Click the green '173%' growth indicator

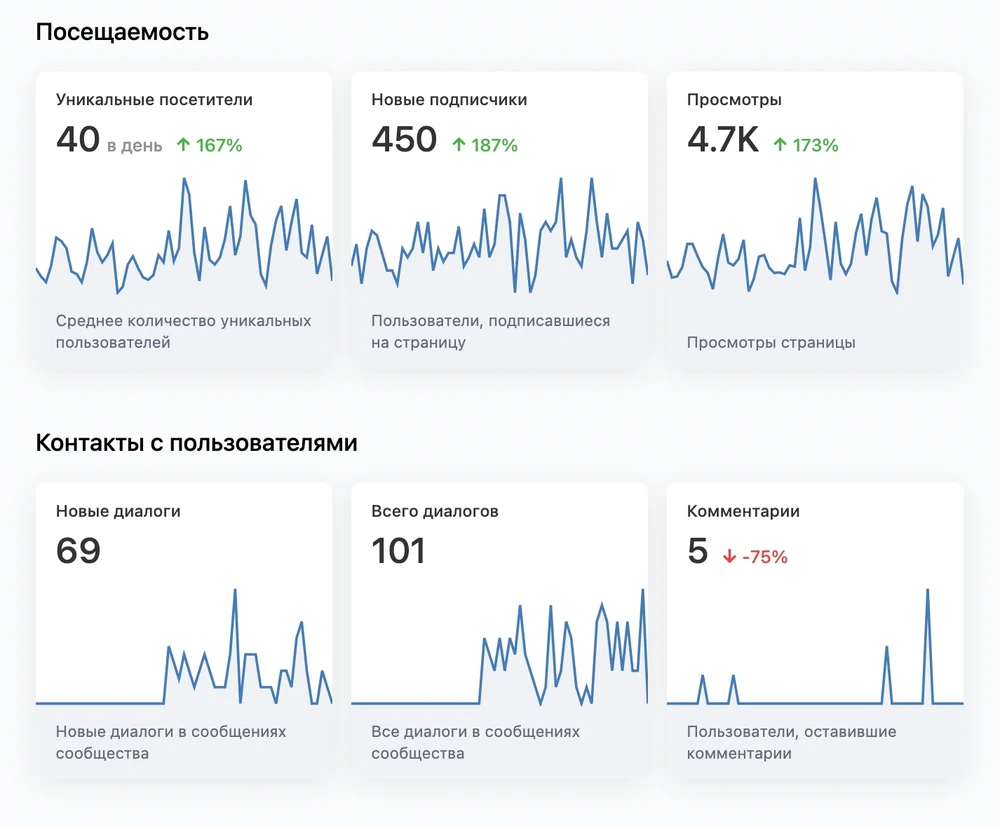(805, 145)
